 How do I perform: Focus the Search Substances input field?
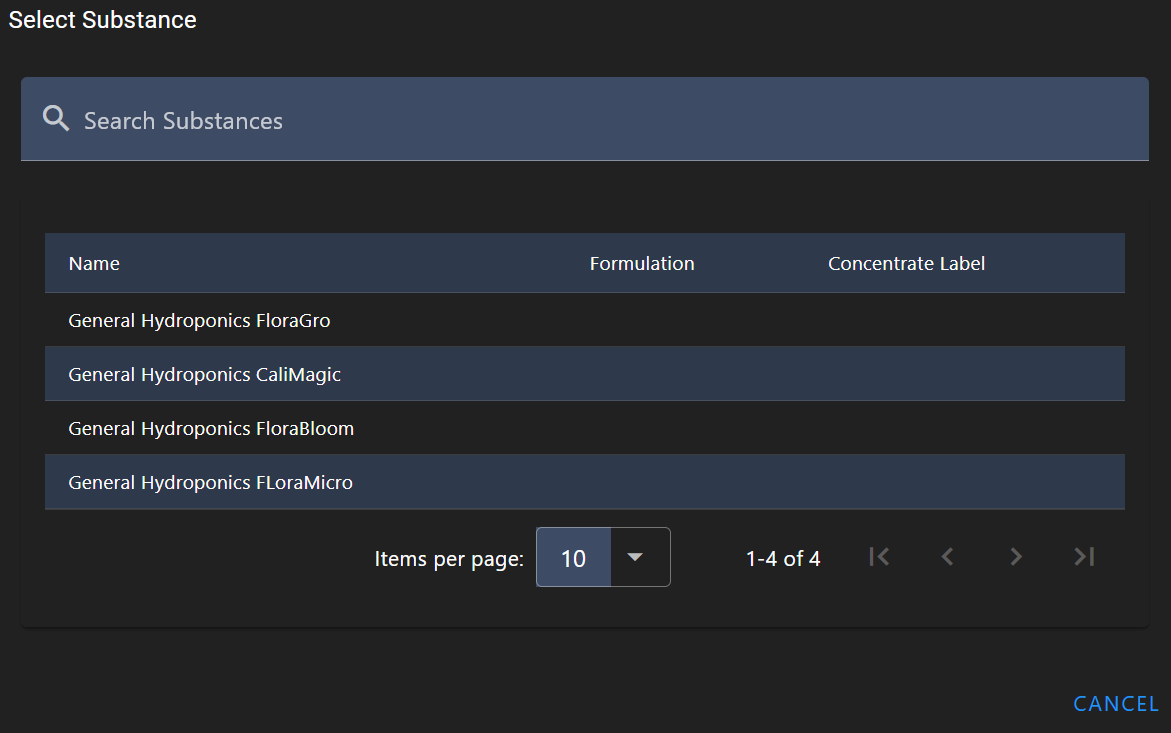point(600,120)
